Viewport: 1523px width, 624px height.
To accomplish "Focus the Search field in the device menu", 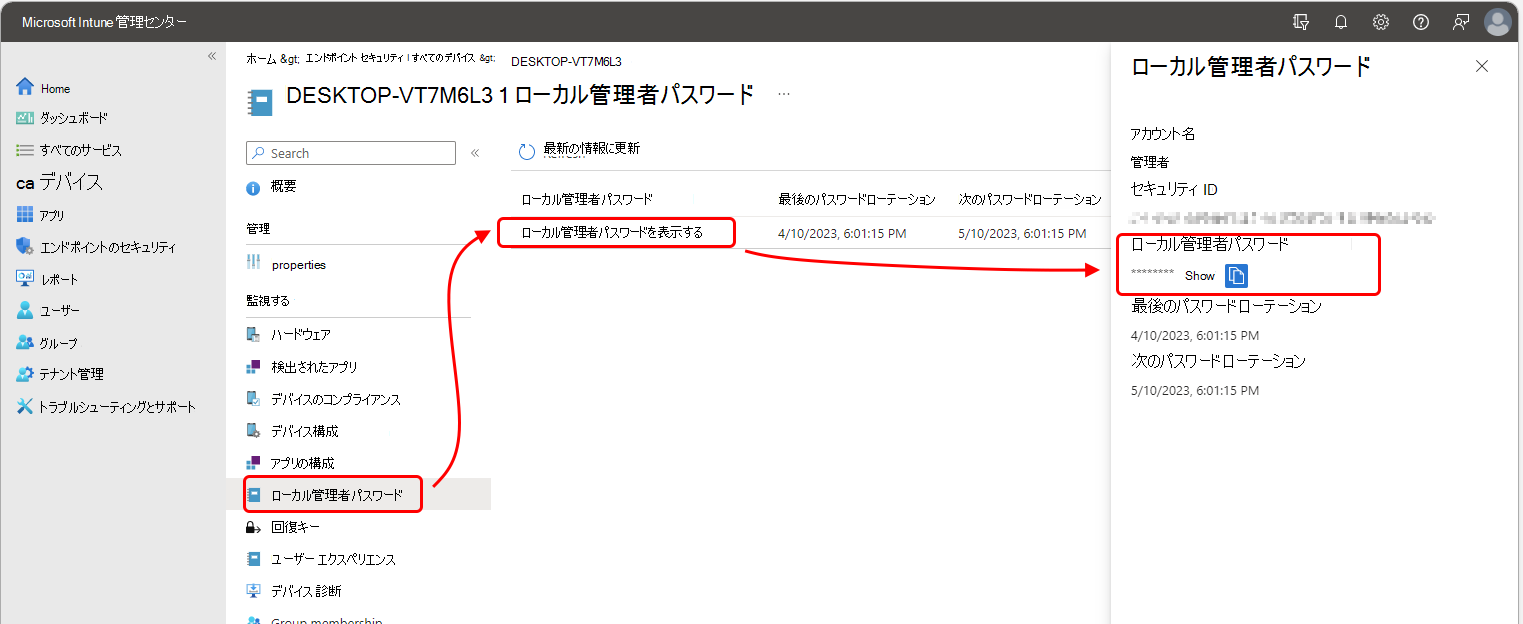I will [x=351, y=153].
